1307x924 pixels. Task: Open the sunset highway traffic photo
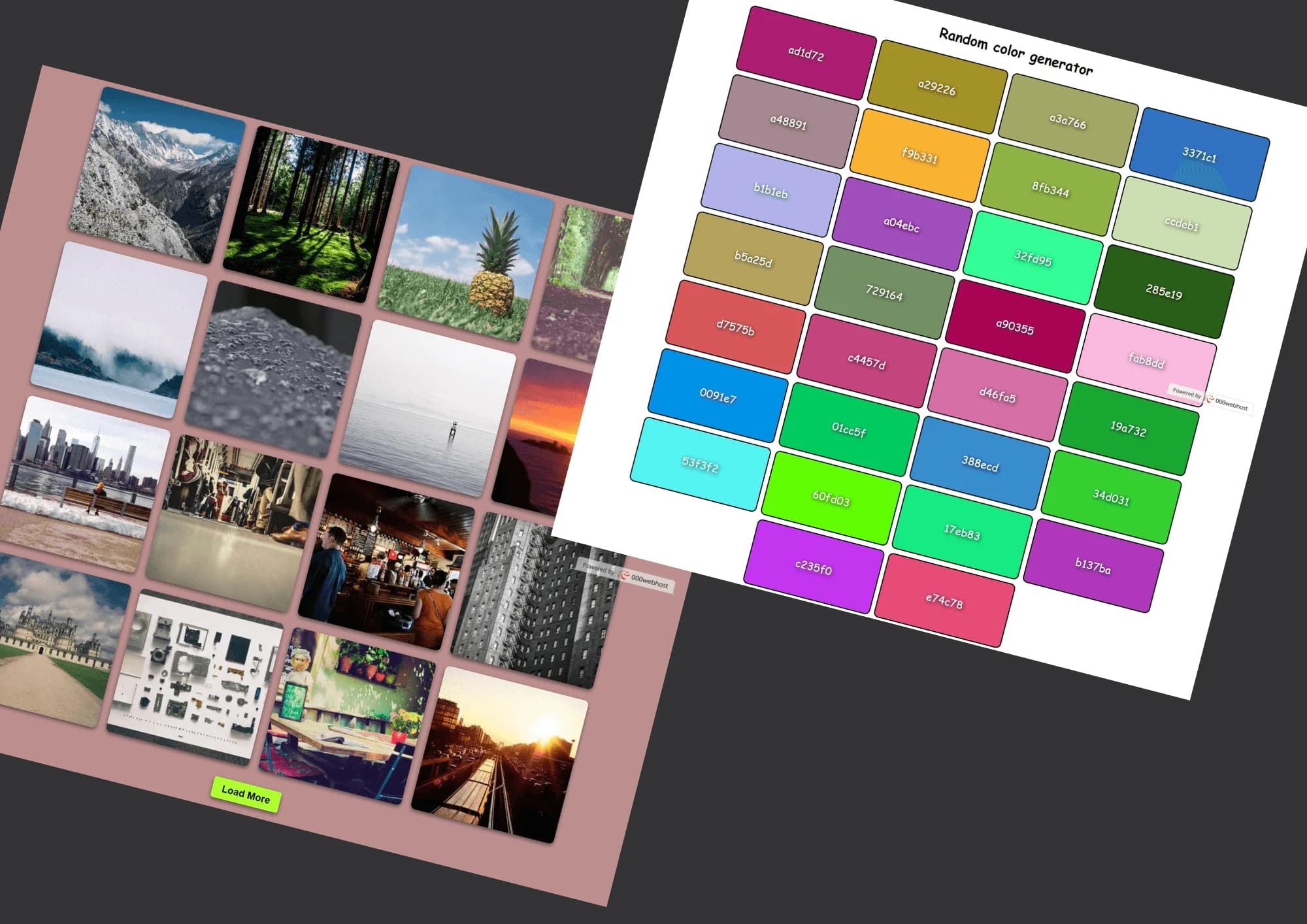point(499,755)
